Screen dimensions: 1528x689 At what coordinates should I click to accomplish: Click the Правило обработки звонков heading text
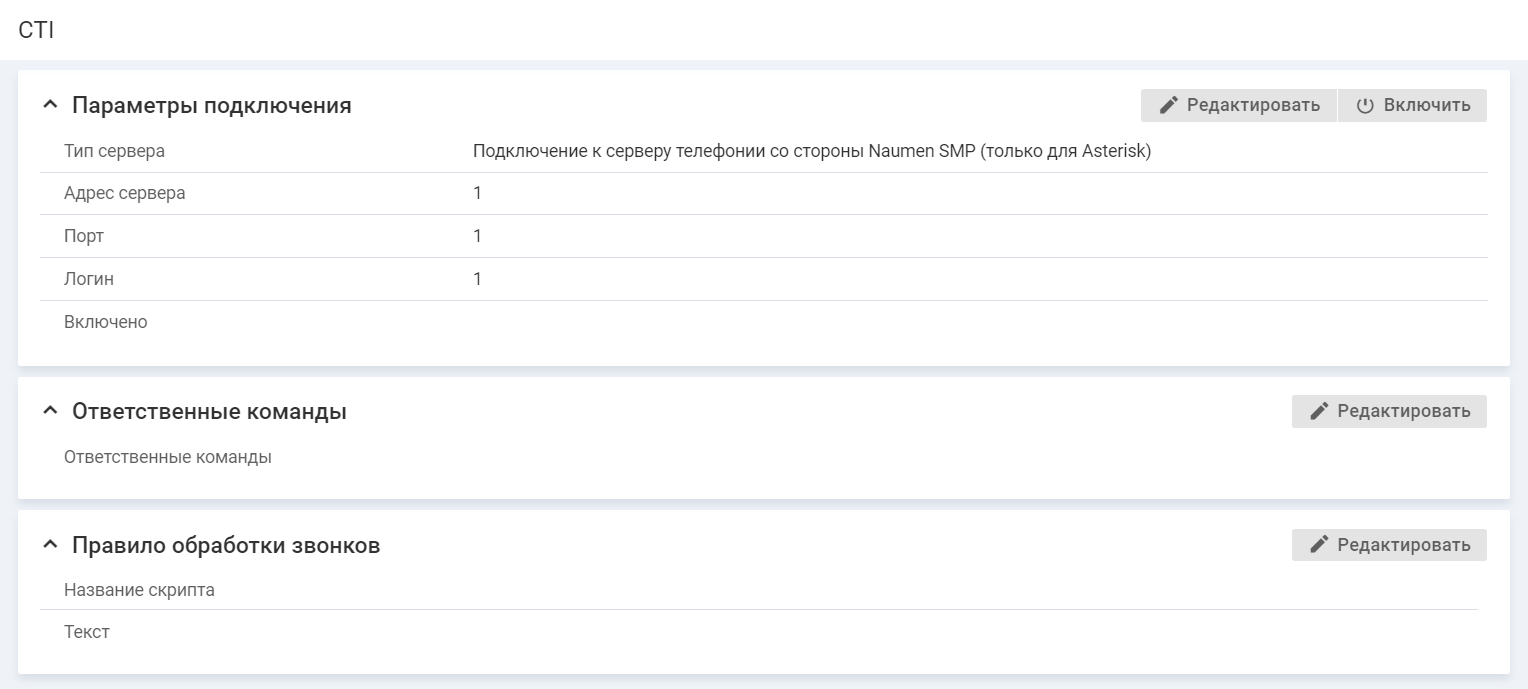tap(225, 545)
